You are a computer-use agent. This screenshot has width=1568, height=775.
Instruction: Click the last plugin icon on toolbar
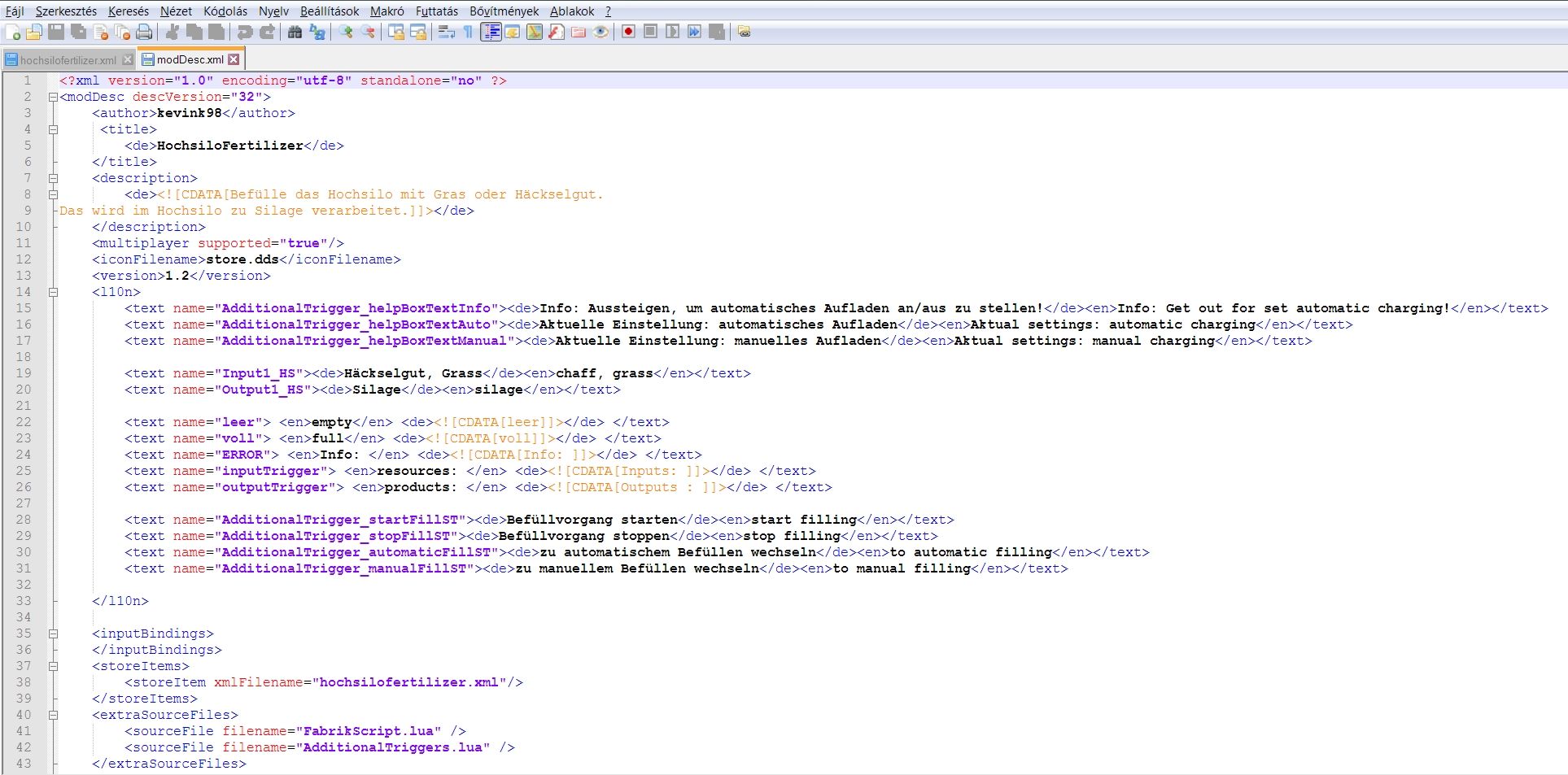(745, 32)
